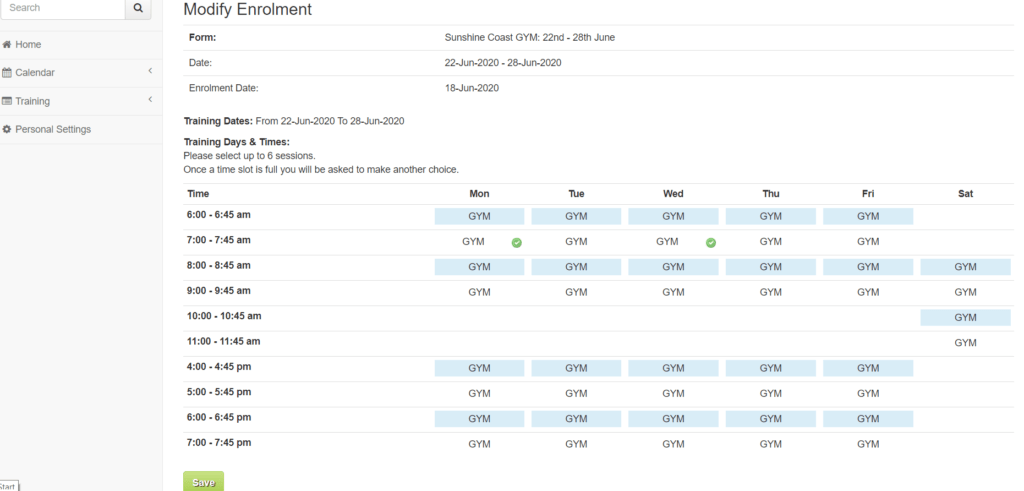Image resolution: width=1024 pixels, height=491 pixels.
Task: Select Saturday 10:00 - 10:45 am GYM slot
Action: (965, 317)
